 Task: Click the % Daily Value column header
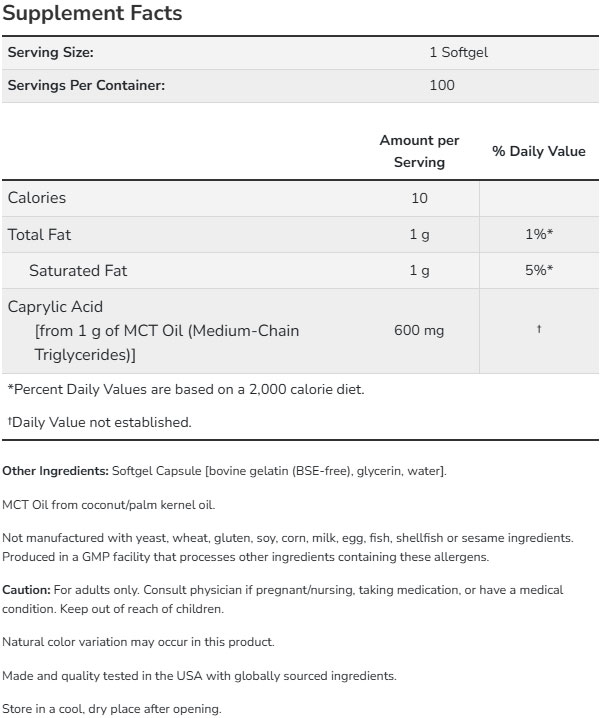(x=538, y=151)
